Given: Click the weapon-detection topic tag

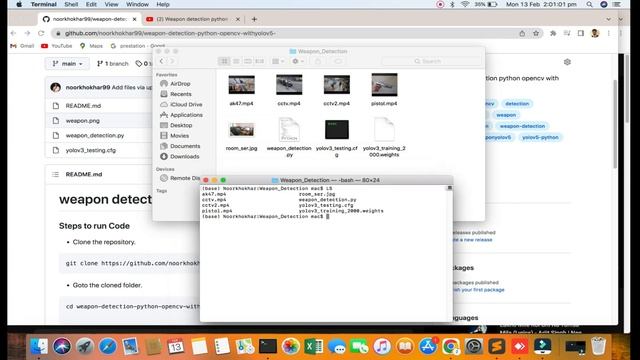Looking at the screenshot, I should tap(522, 126).
